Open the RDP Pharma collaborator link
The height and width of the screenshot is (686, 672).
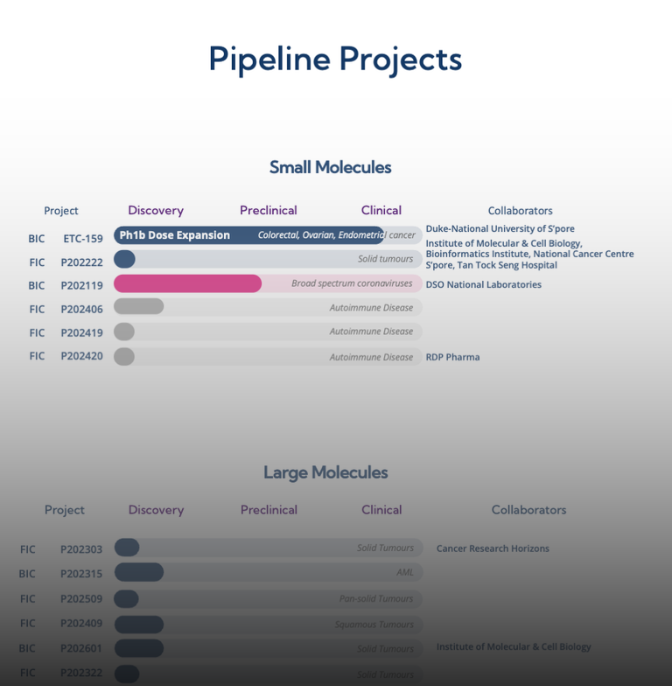452,357
